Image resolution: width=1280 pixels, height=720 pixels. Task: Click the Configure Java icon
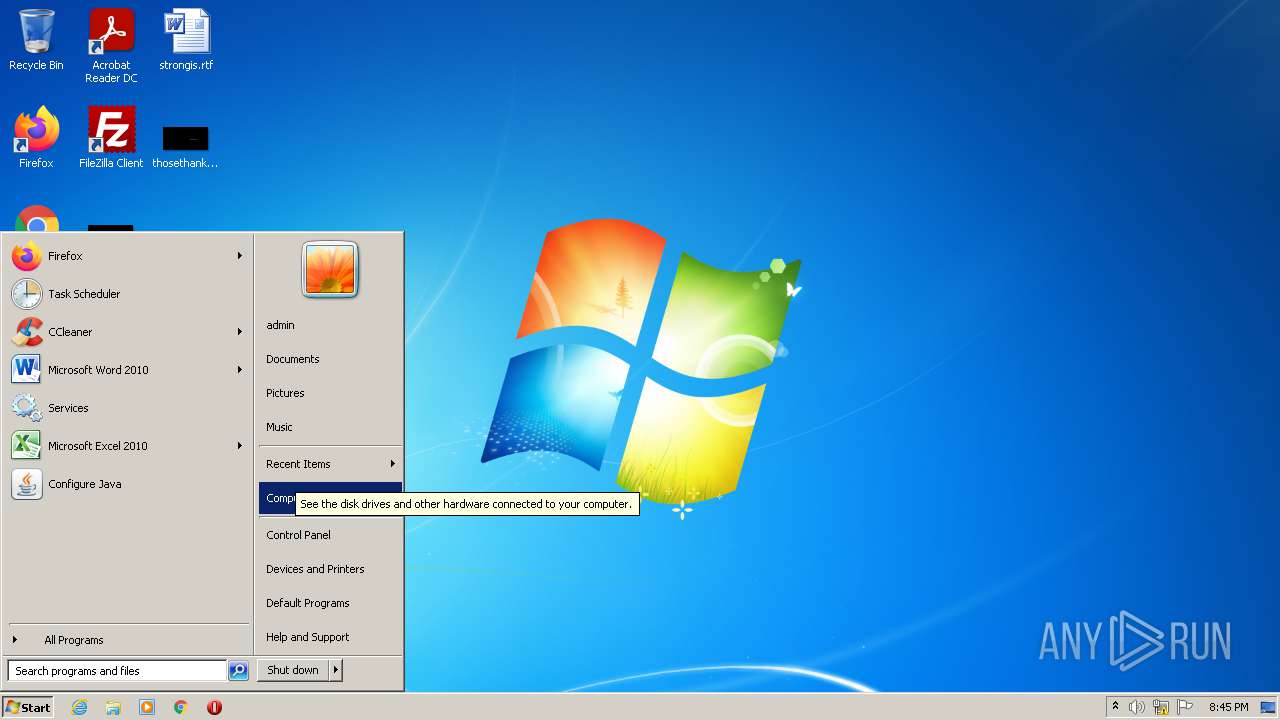point(27,484)
